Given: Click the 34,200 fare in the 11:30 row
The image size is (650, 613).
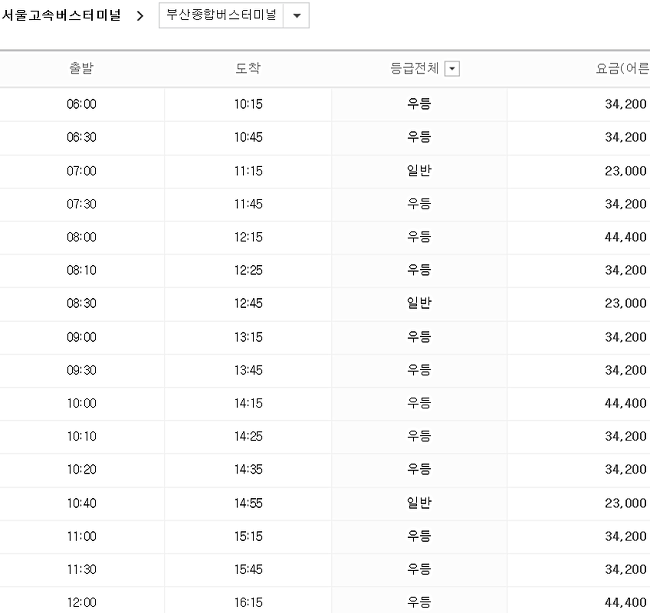Looking at the screenshot, I should click(626, 569).
